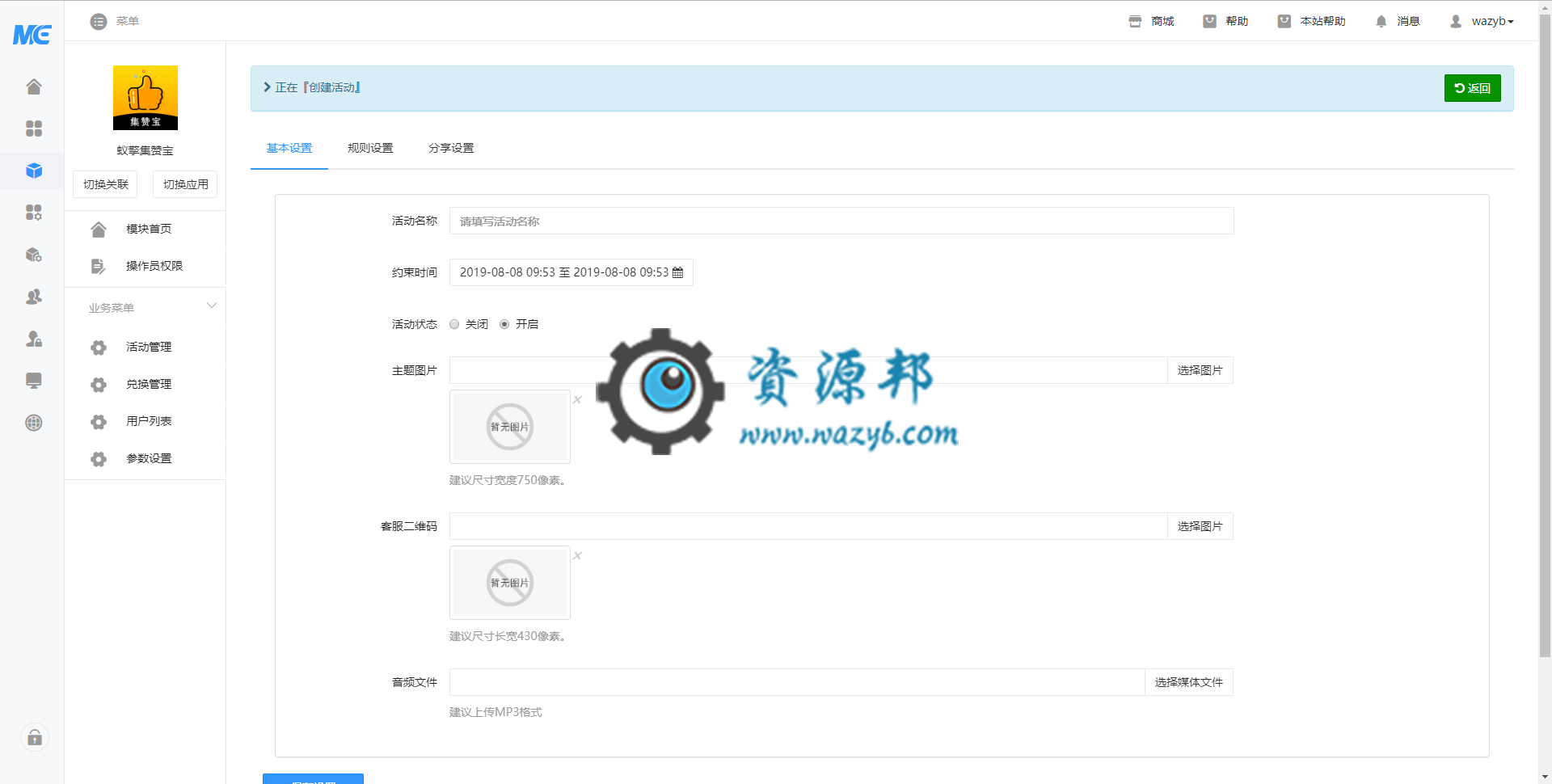1552x784 pixels.
Task: Focus the 音频文件 path input
Action: tap(797, 682)
